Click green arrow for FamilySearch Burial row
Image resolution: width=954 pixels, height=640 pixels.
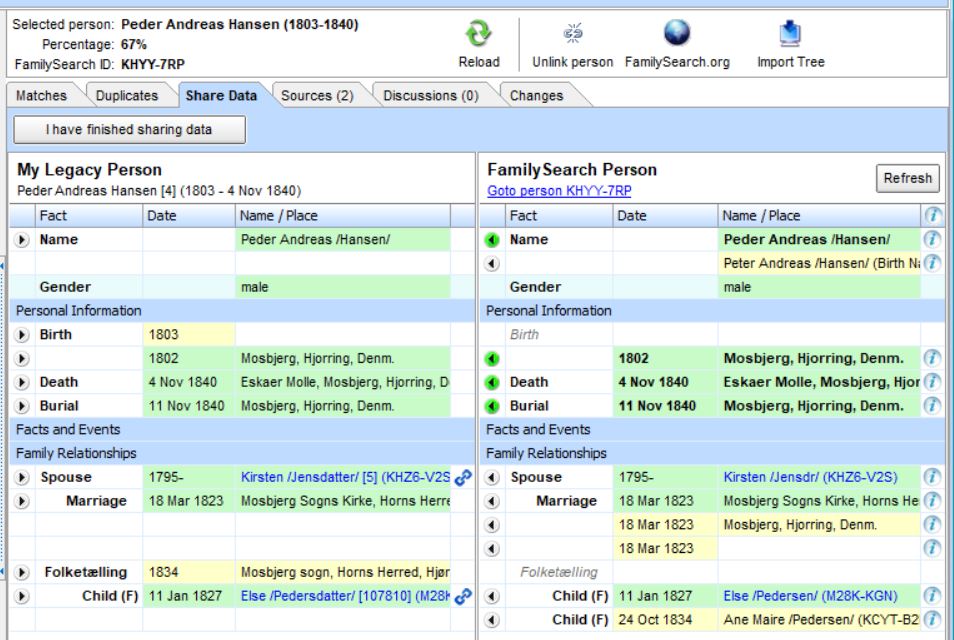coord(492,406)
